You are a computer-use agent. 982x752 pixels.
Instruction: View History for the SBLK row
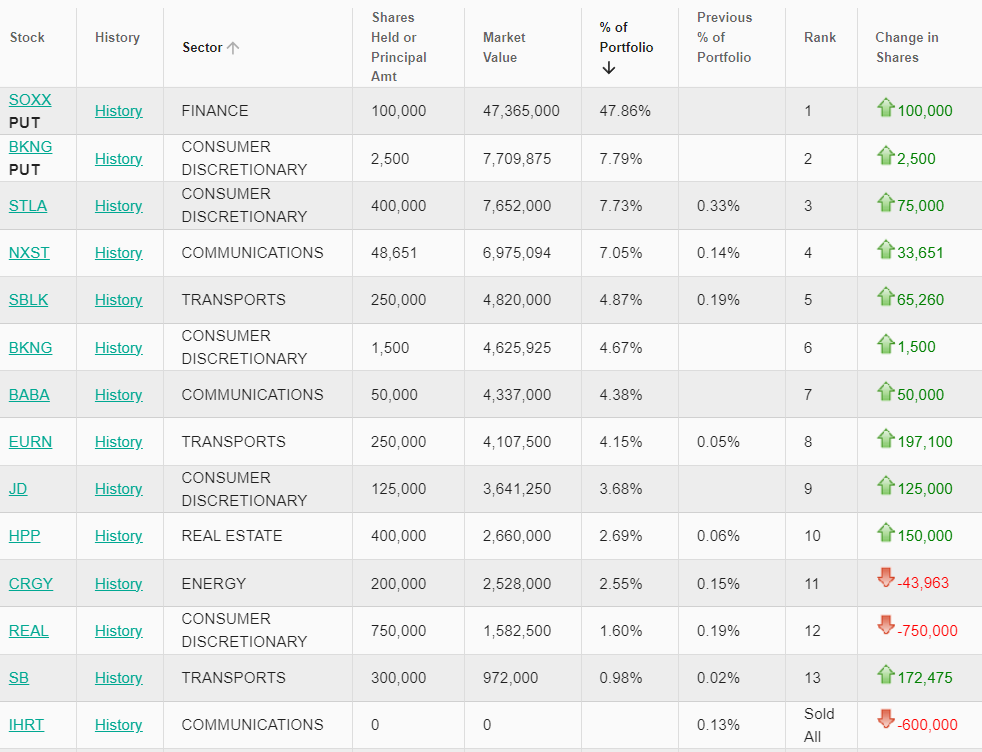[118, 300]
